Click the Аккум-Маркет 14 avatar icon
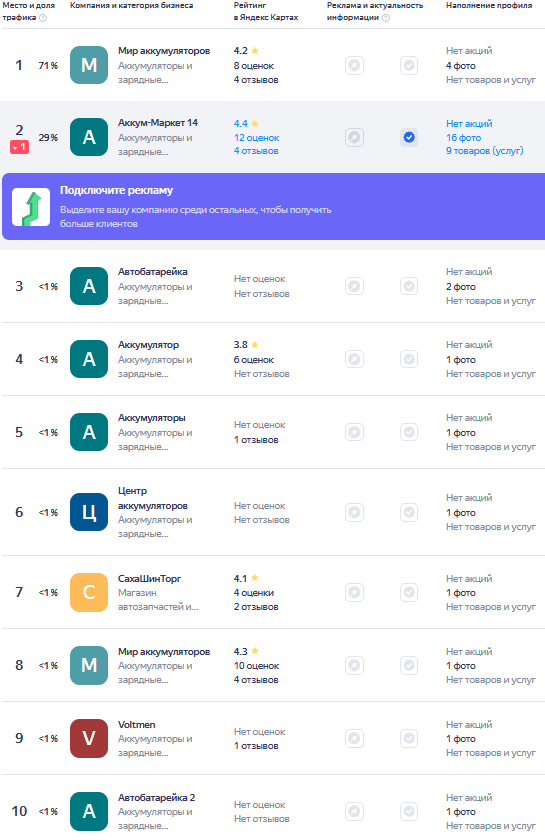 (89, 137)
